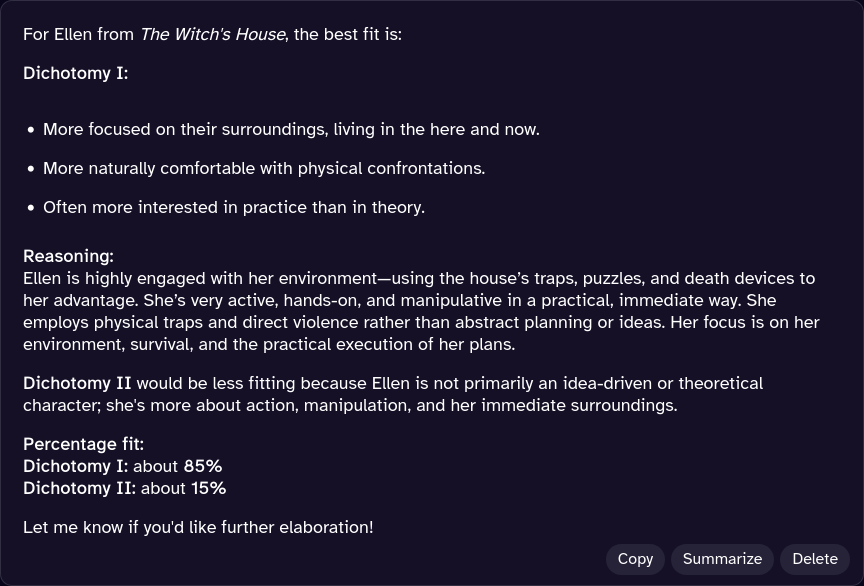The width and height of the screenshot is (864, 586).
Task: Click the bold 15% value
Action: [208, 488]
